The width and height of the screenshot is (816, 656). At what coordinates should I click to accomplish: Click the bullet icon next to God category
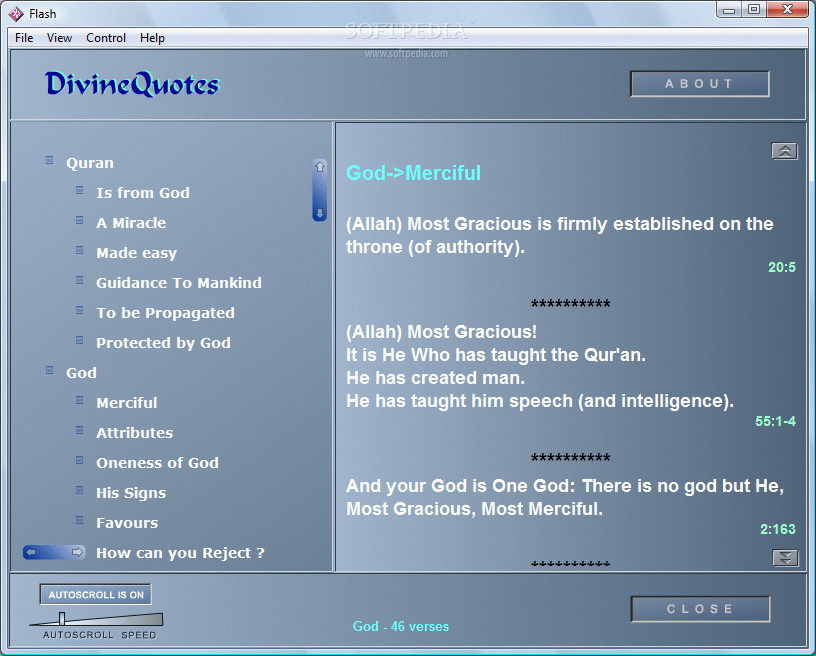pyautogui.click(x=49, y=370)
